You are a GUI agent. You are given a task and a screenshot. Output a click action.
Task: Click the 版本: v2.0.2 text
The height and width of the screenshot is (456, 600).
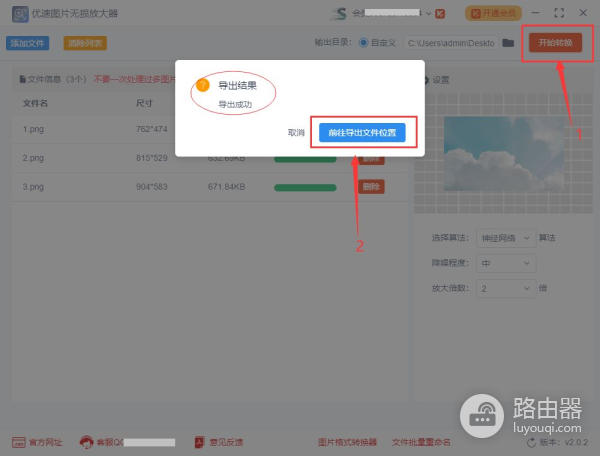pyautogui.click(x=564, y=443)
